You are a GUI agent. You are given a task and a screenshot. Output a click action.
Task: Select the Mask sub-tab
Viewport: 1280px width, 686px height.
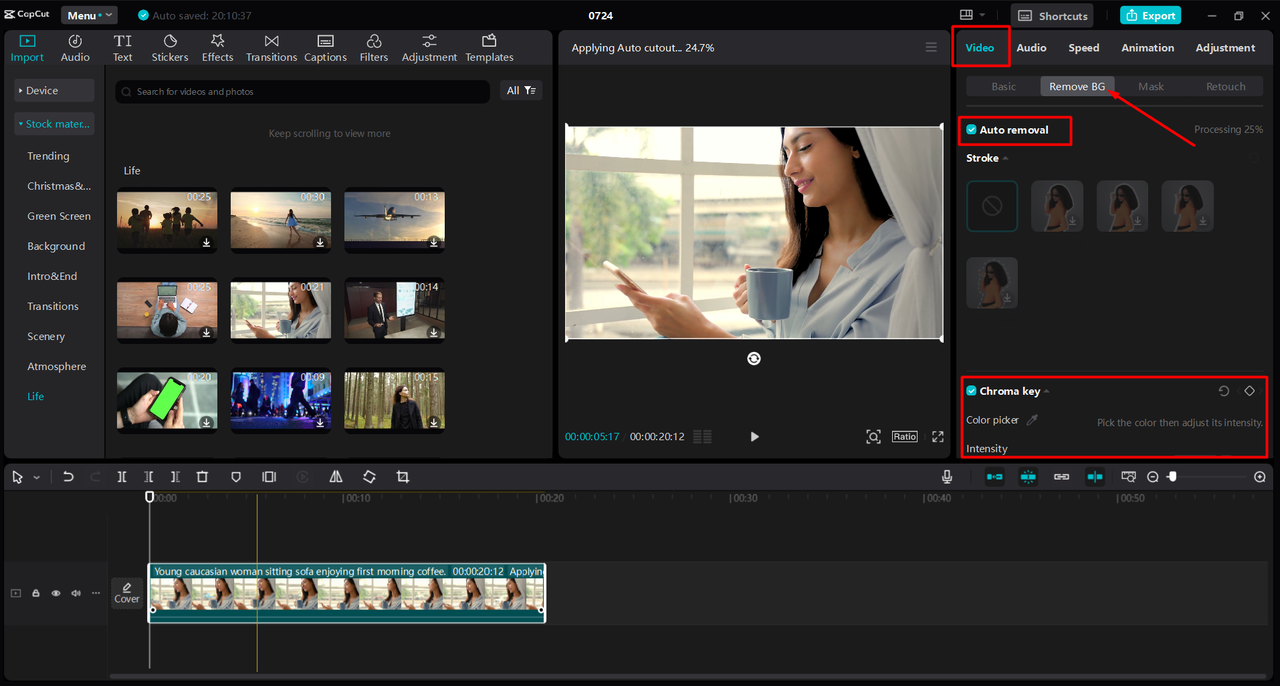point(1151,86)
